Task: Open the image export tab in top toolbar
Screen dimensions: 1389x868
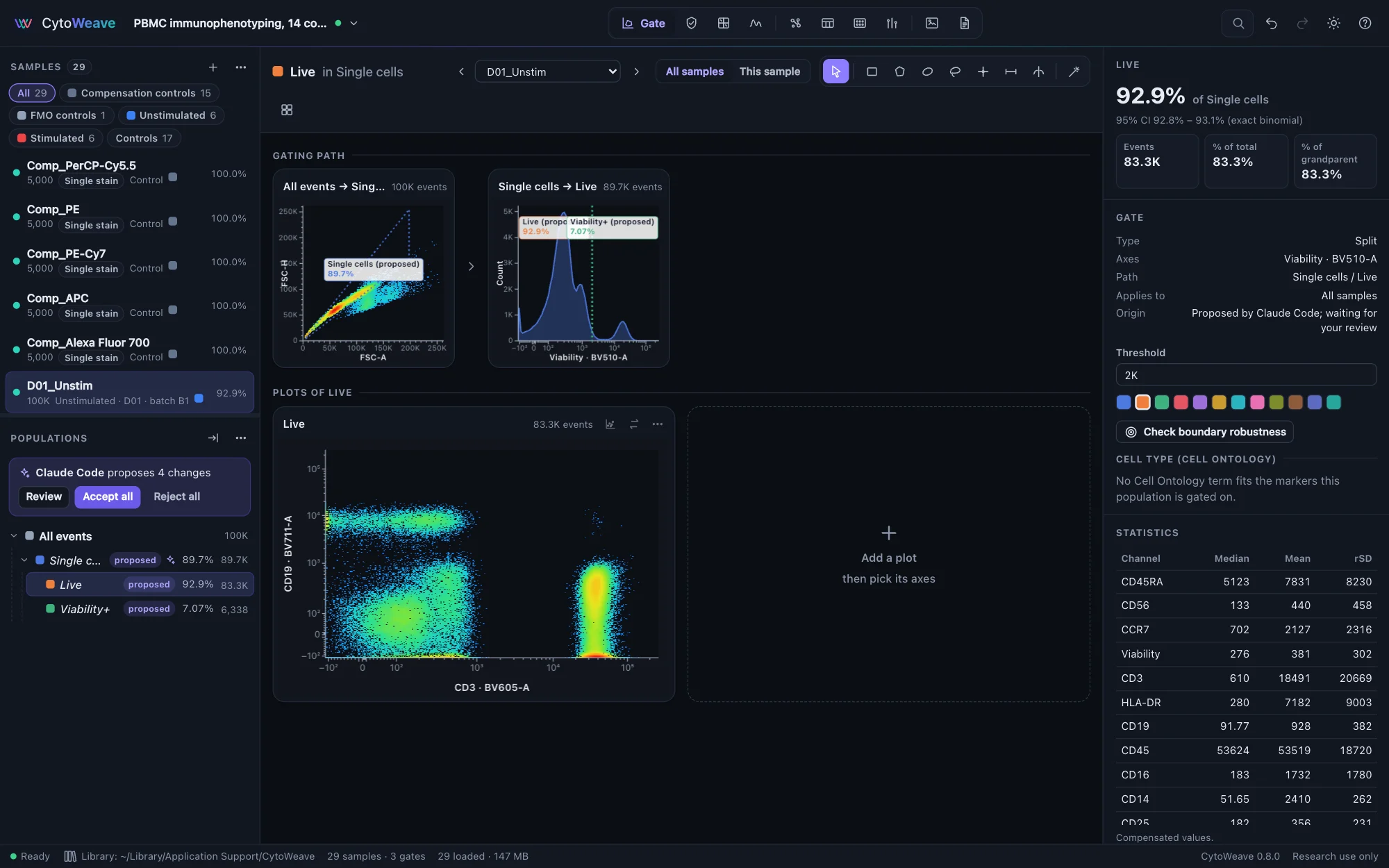Action: (931, 23)
